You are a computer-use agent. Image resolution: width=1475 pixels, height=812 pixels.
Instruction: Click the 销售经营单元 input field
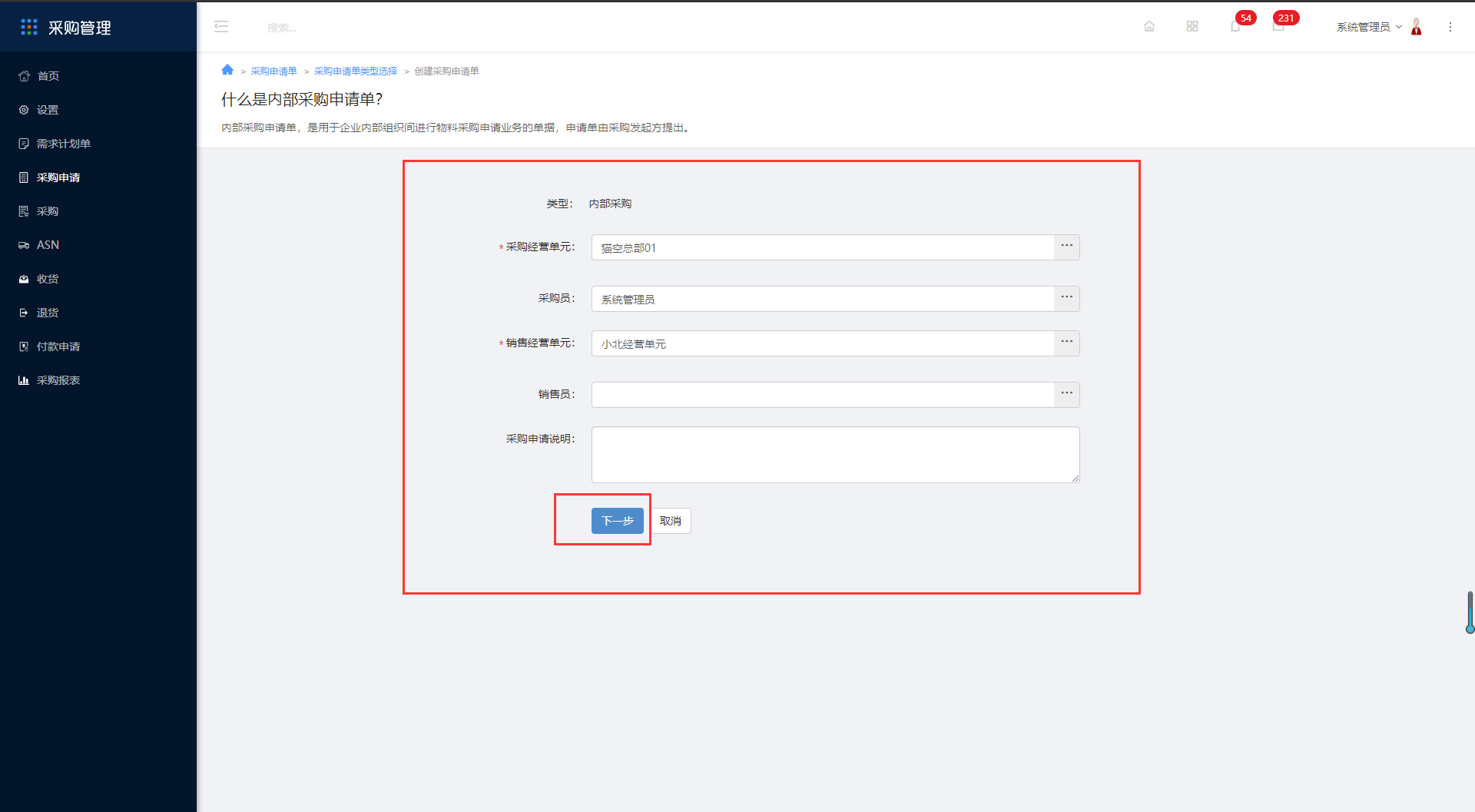pyautogui.click(x=823, y=343)
